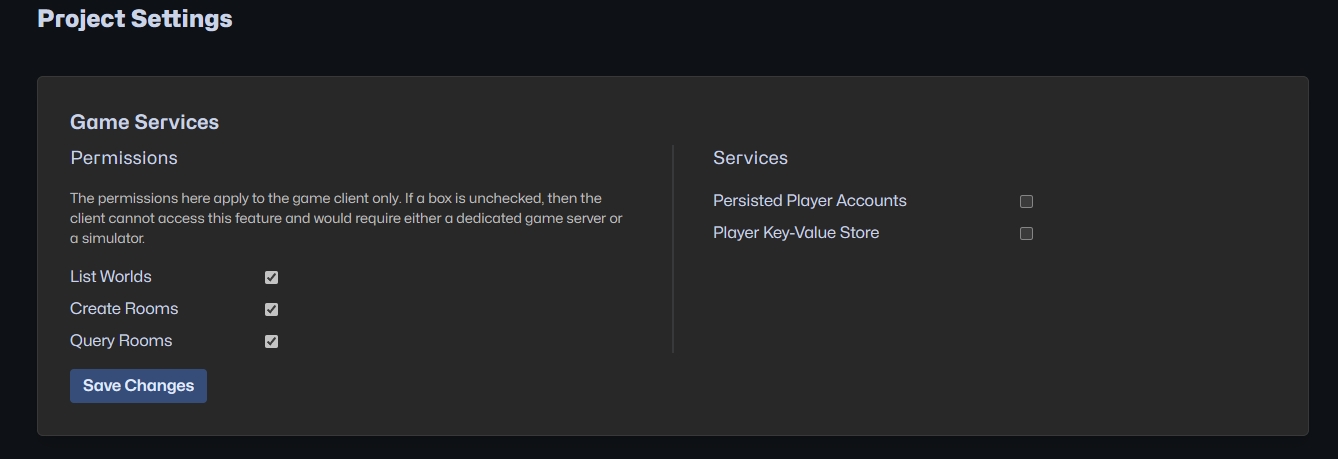Click the vertical divider beside Services column
The image size is (1338, 459).
pyautogui.click(x=673, y=250)
